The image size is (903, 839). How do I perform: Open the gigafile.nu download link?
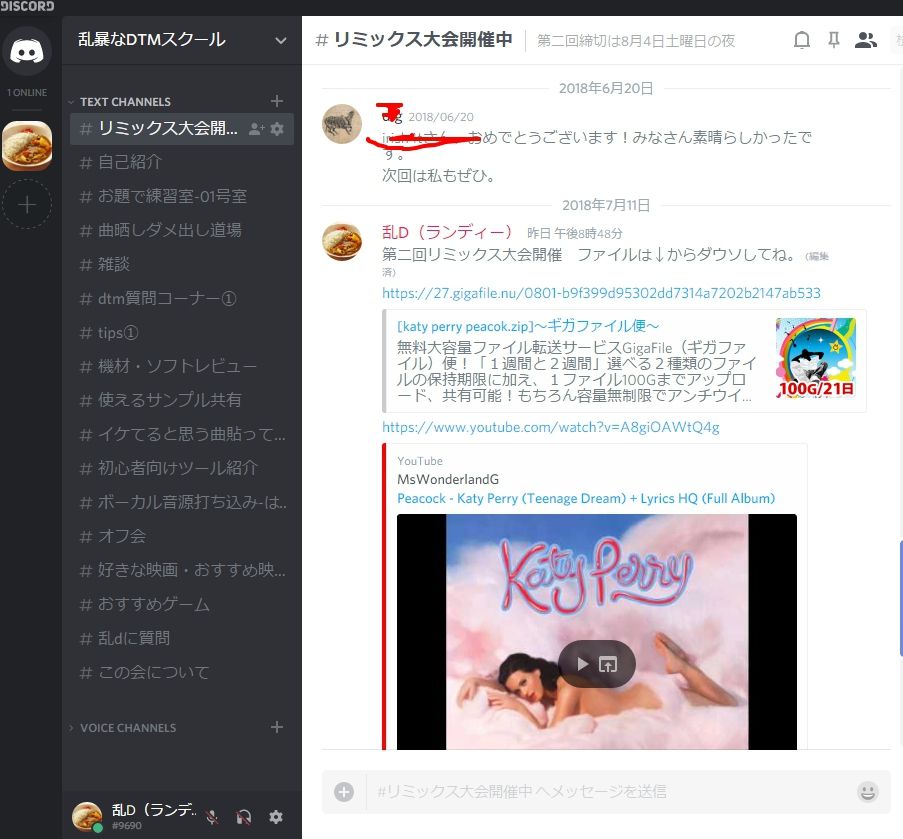pyautogui.click(x=601, y=293)
